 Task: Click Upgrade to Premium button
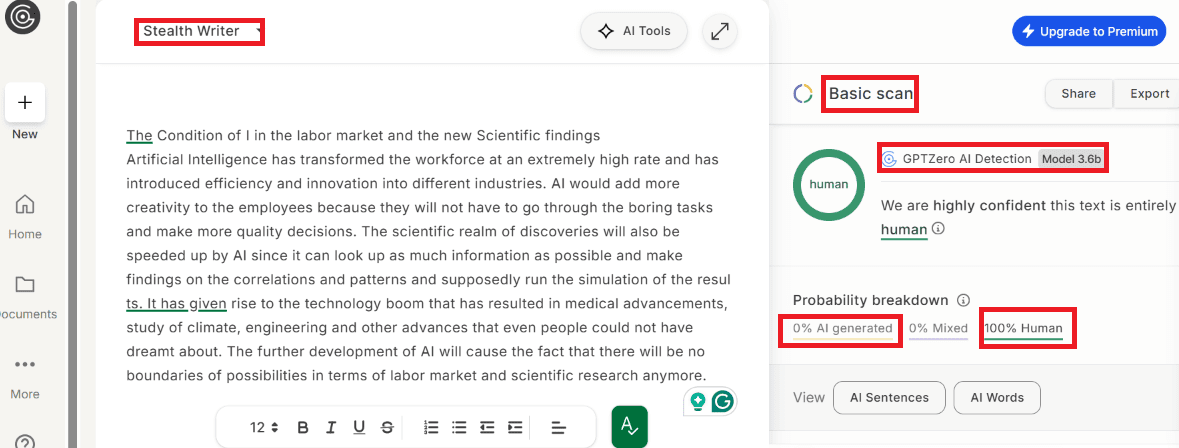click(x=1089, y=32)
